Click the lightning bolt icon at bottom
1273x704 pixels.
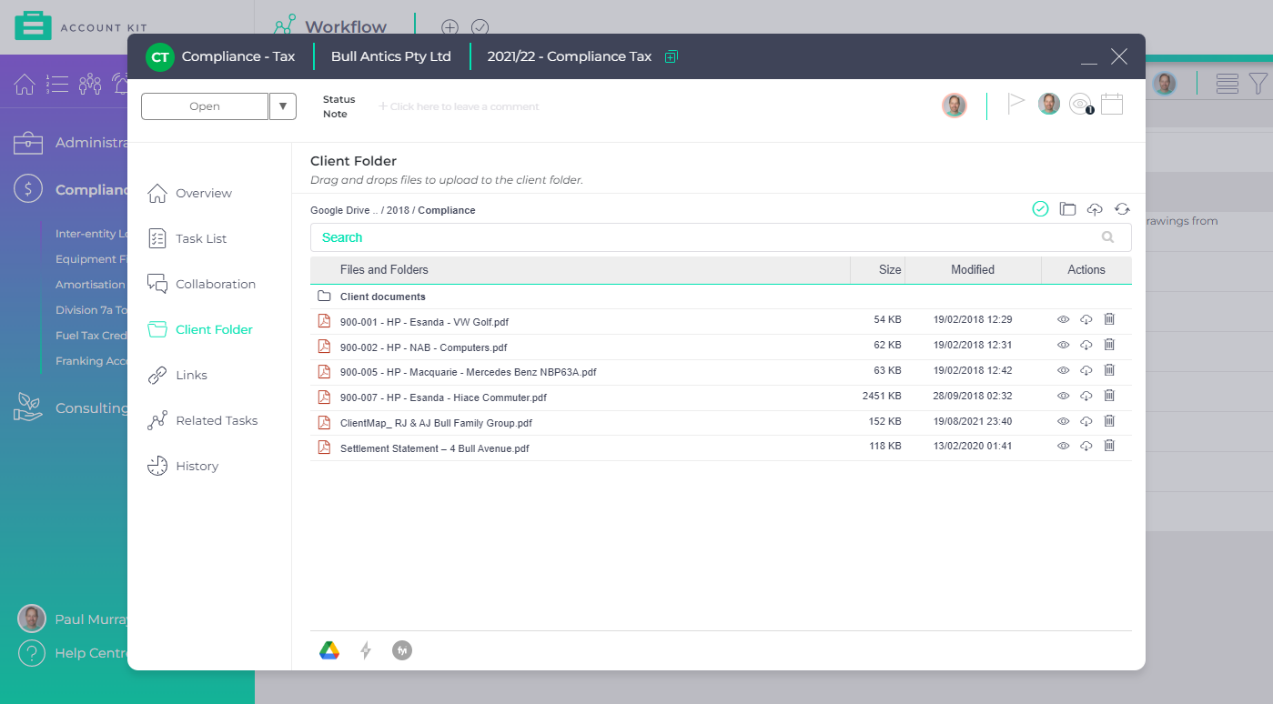[x=366, y=651]
